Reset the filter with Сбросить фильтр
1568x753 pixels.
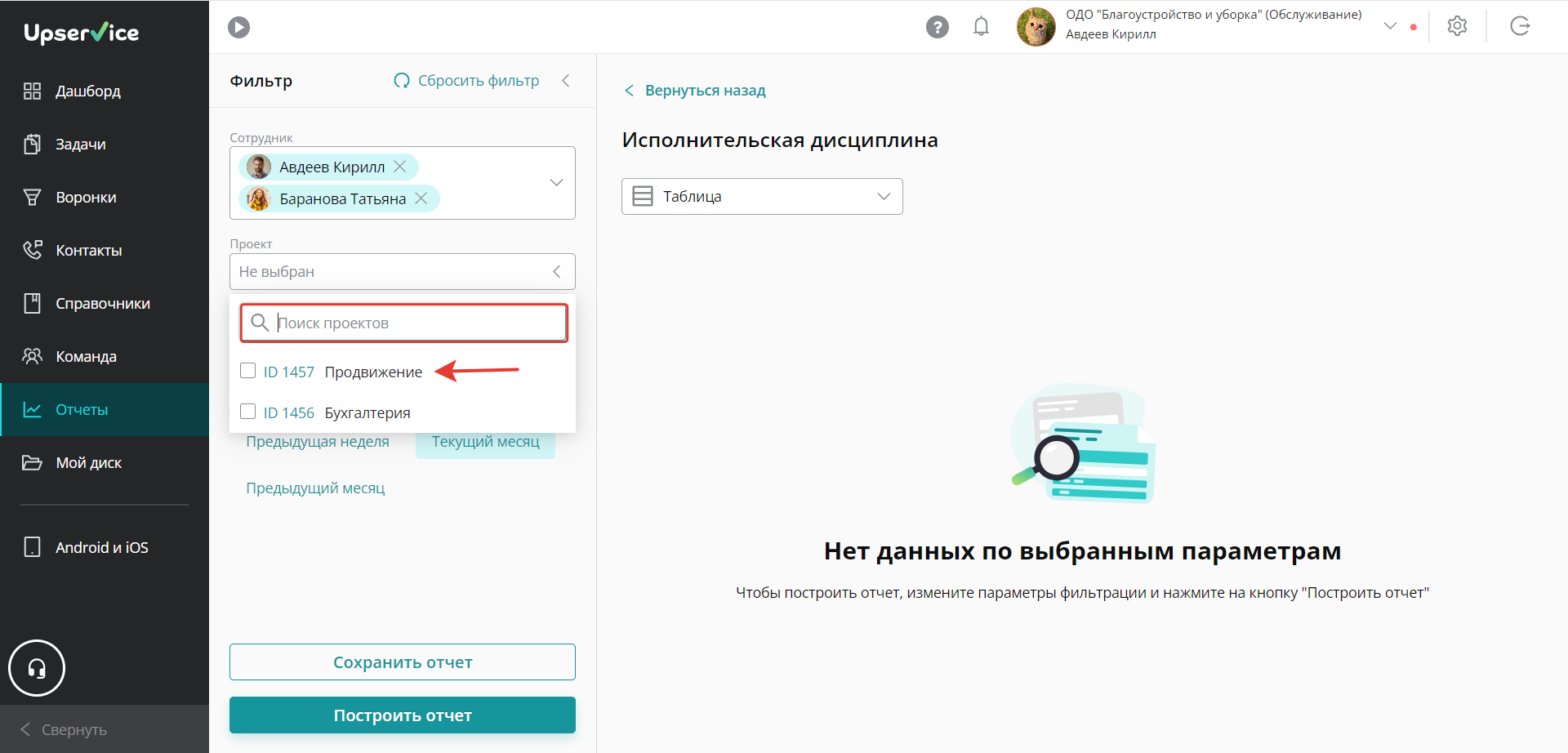[x=466, y=80]
